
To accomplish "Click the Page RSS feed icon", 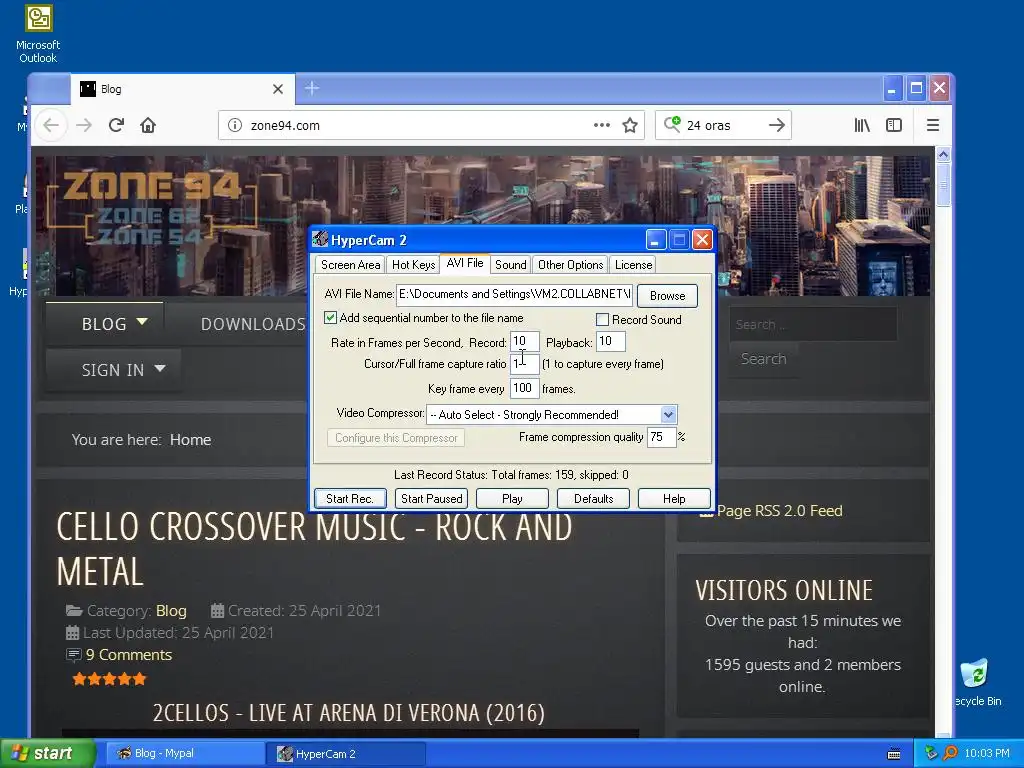I will pyautogui.click(x=706, y=513).
